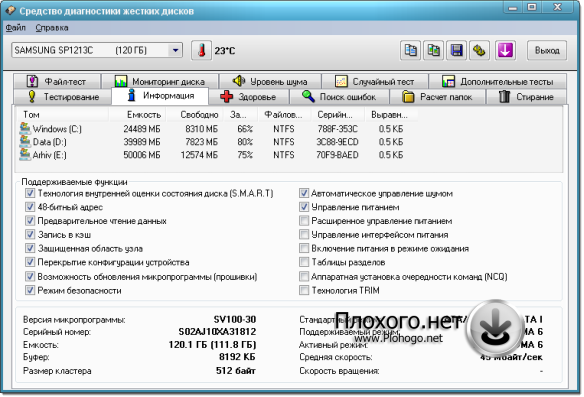Click the Серийн... column header
The image size is (584, 397).
click(337, 115)
